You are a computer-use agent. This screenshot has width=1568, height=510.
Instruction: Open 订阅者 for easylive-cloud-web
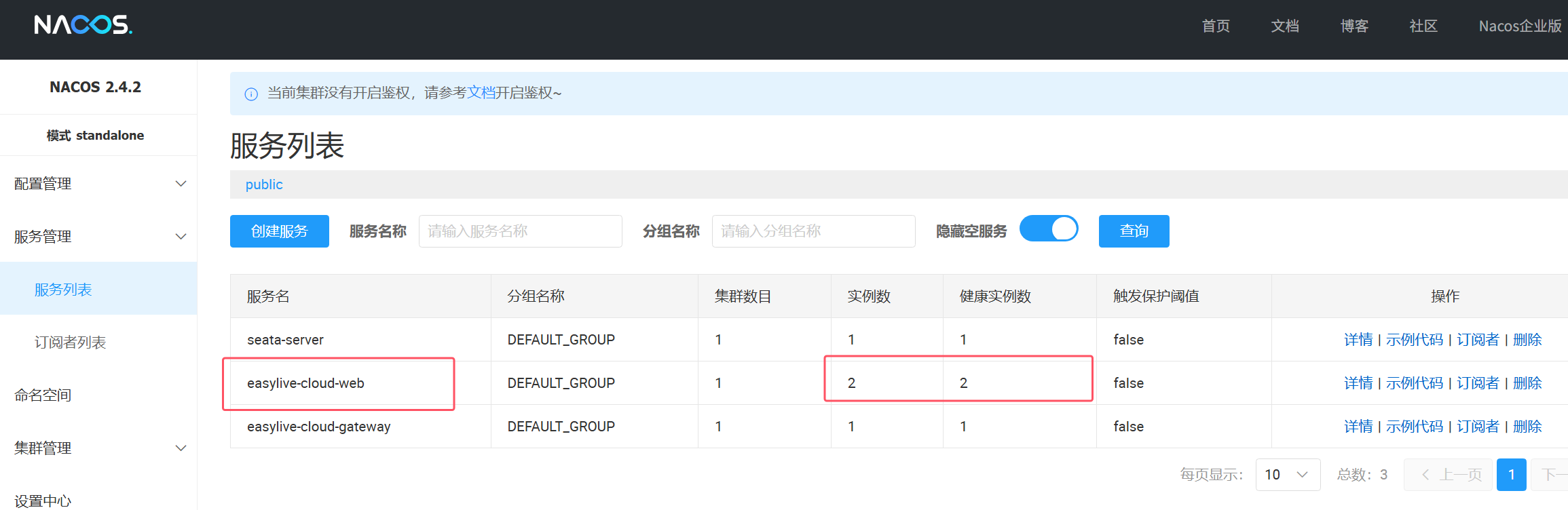pos(1478,383)
